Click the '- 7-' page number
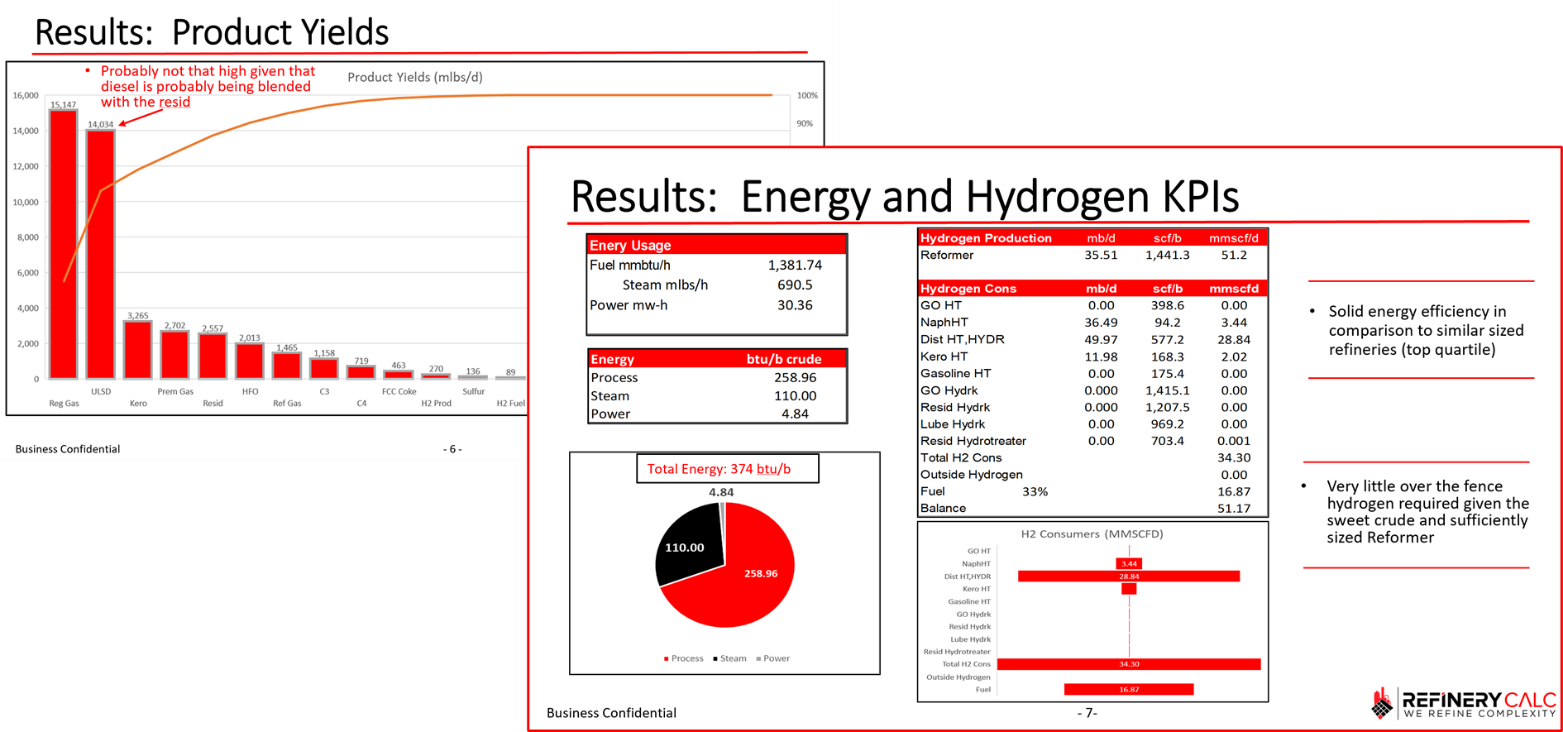 coord(1087,713)
